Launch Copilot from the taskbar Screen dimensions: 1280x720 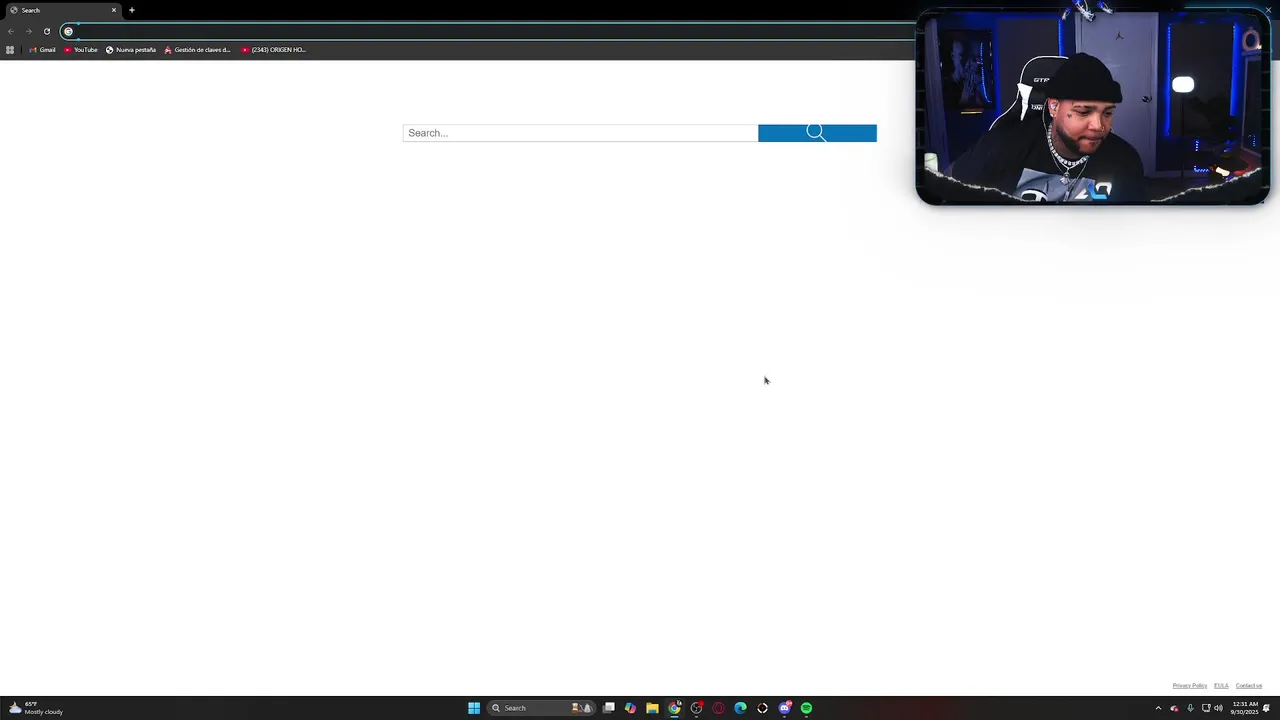[630, 708]
